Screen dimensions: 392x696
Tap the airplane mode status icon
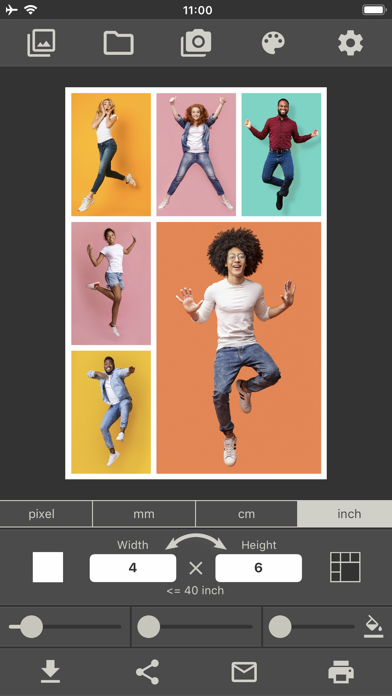[12, 10]
